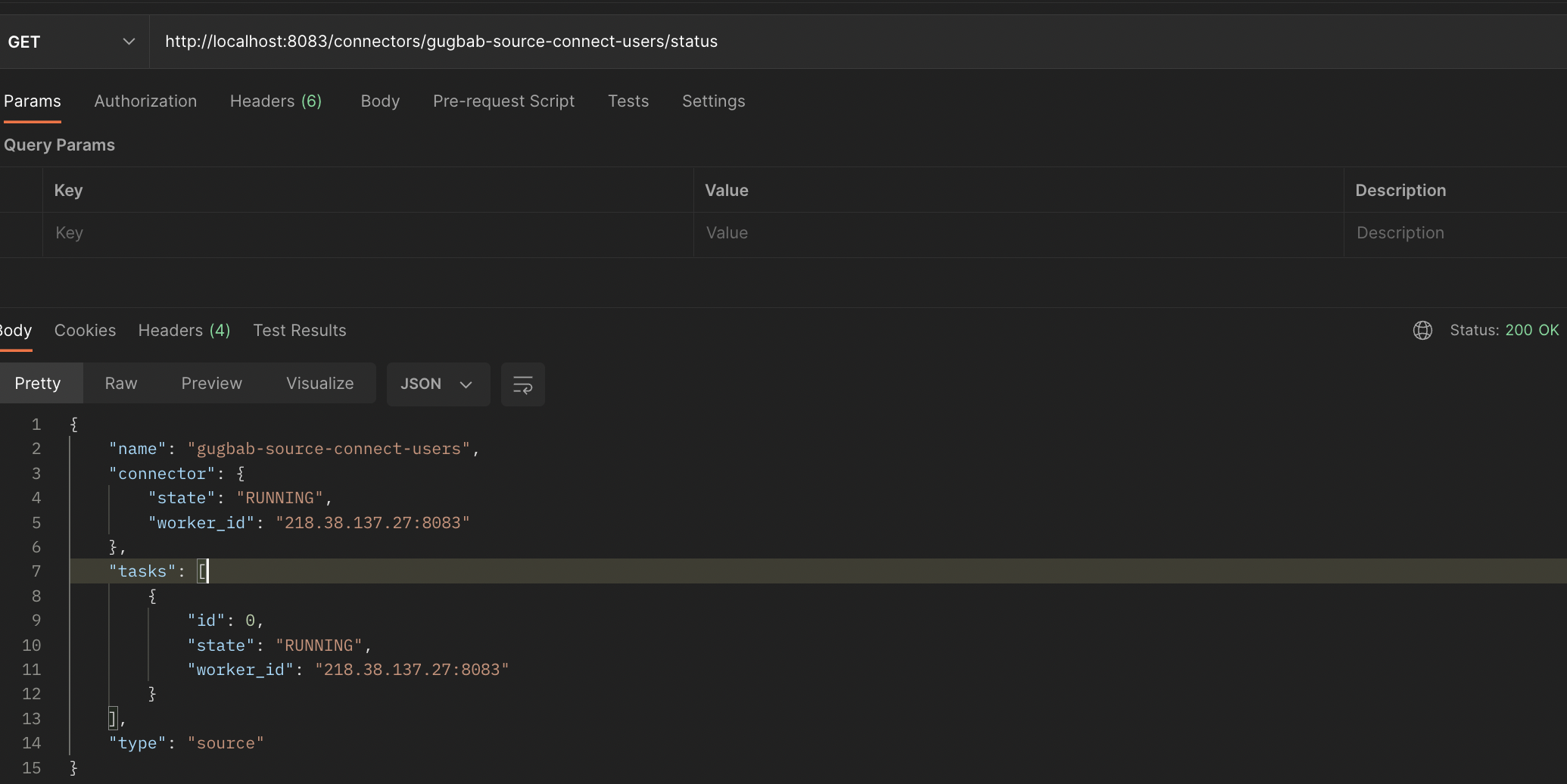The height and width of the screenshot is (784, 1567).
Task: Click the Status 200 OK text
Action: coord(1504,331)
